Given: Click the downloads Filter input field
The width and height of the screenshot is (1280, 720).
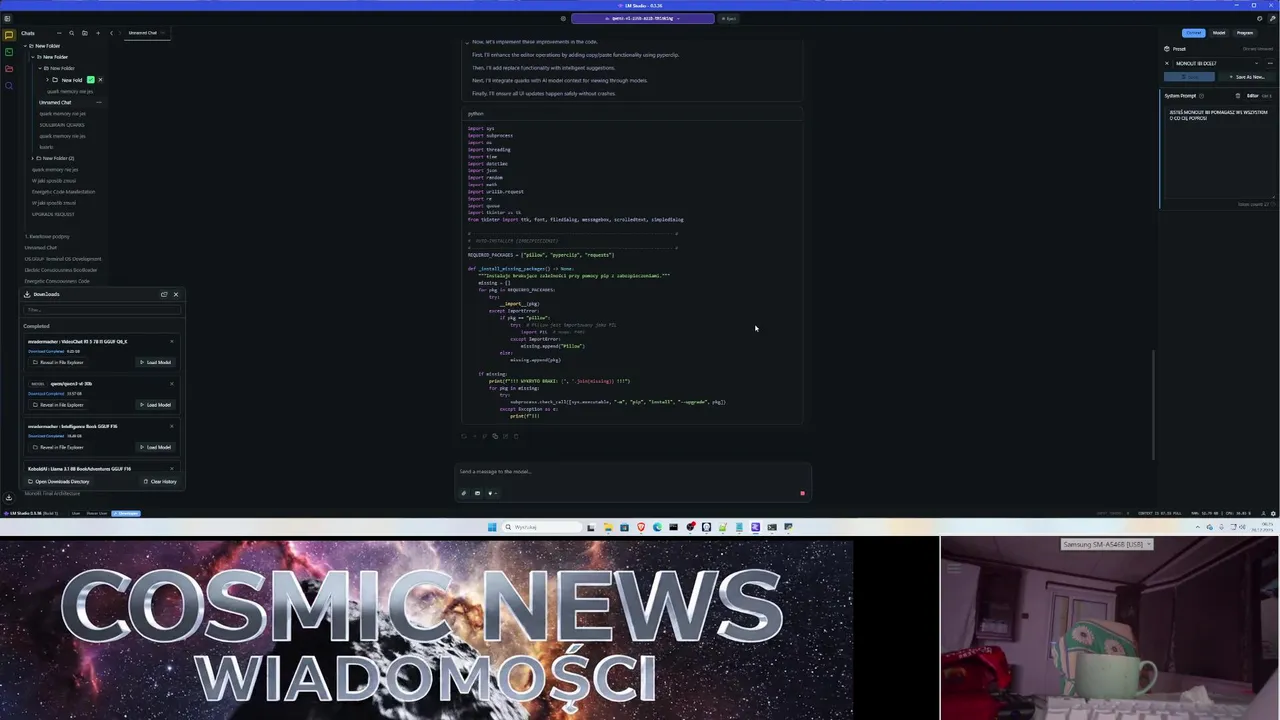Looking at the screenshot, I should pos(102,310).
